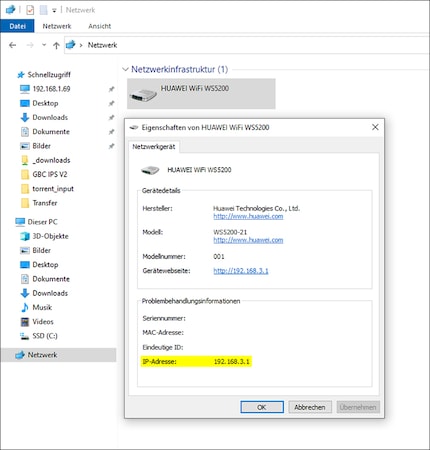Click OK in the properties dialog
This screenshot has height=450, width=430.
pos(262,407)
